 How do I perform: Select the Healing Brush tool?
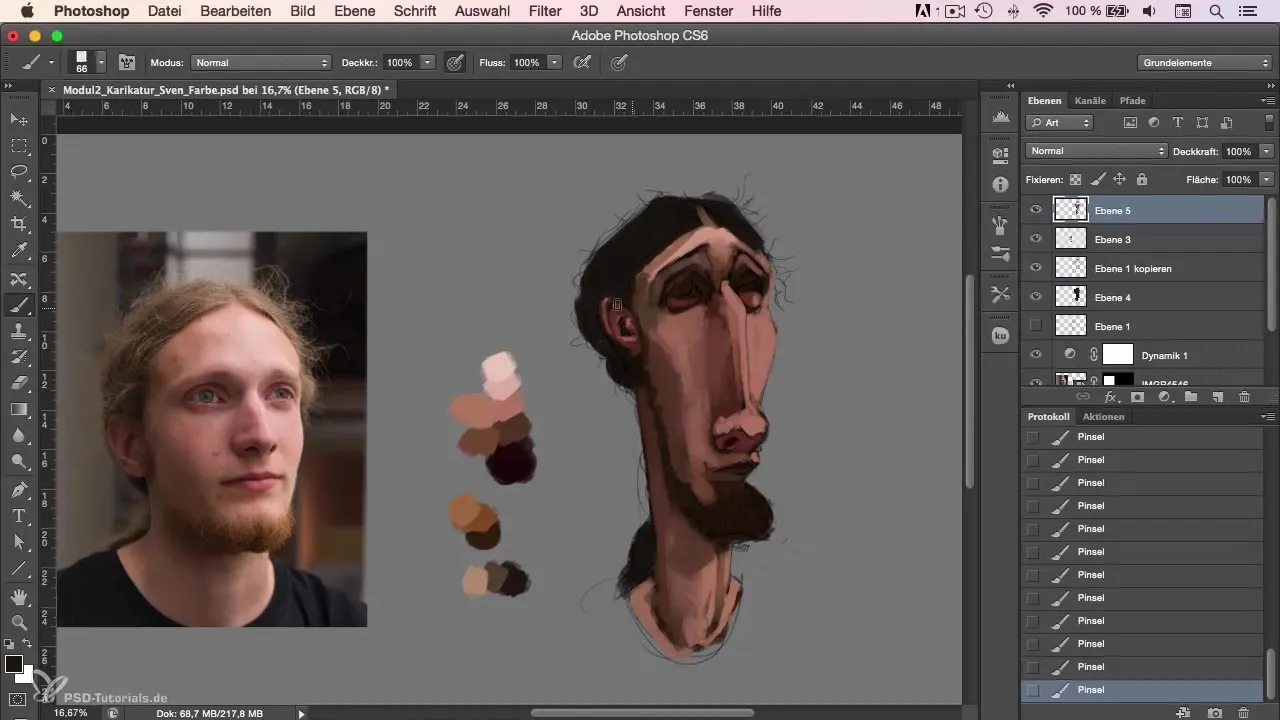coord(18,279)
